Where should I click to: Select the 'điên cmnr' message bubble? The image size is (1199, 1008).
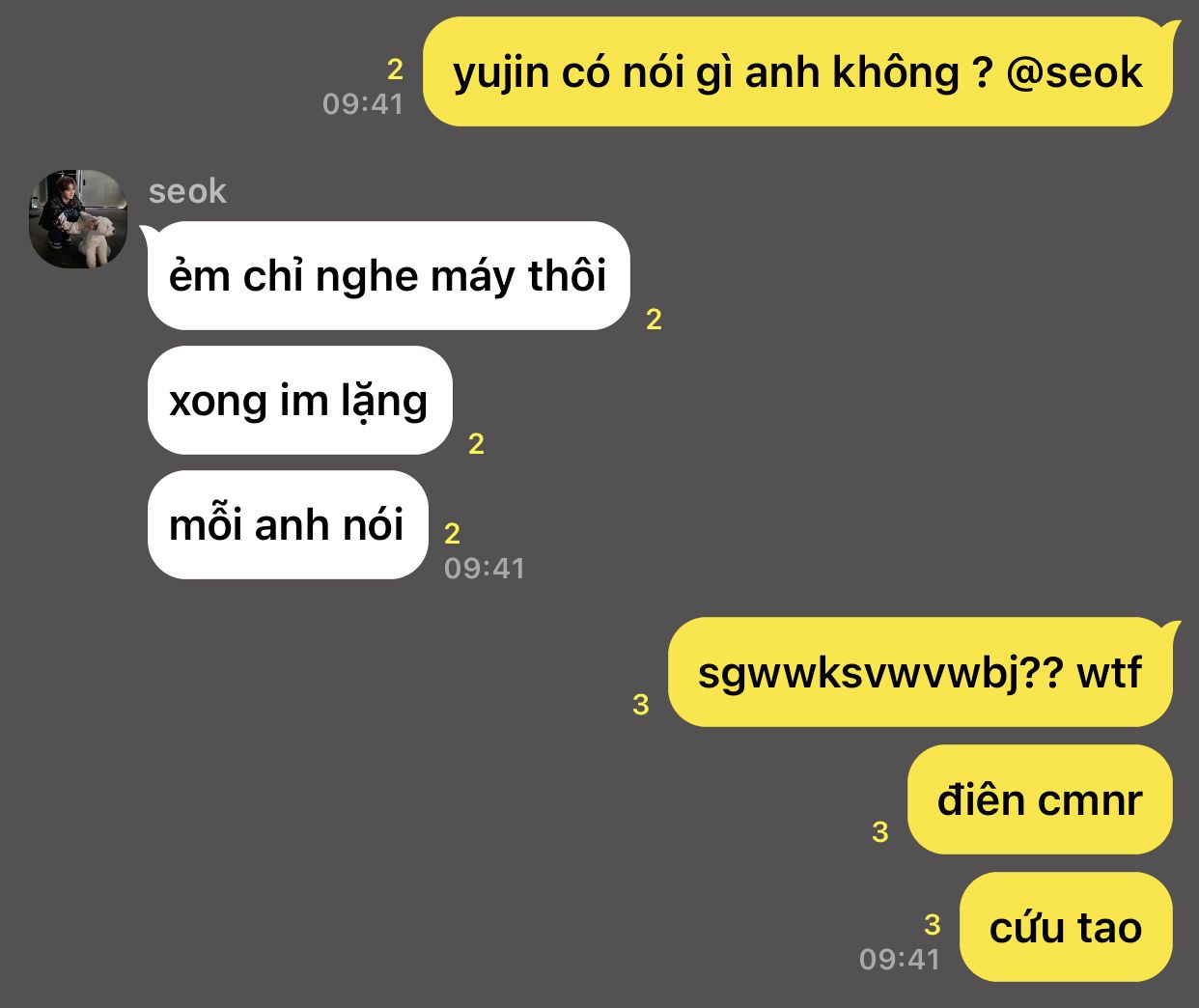click(1040, 800)
